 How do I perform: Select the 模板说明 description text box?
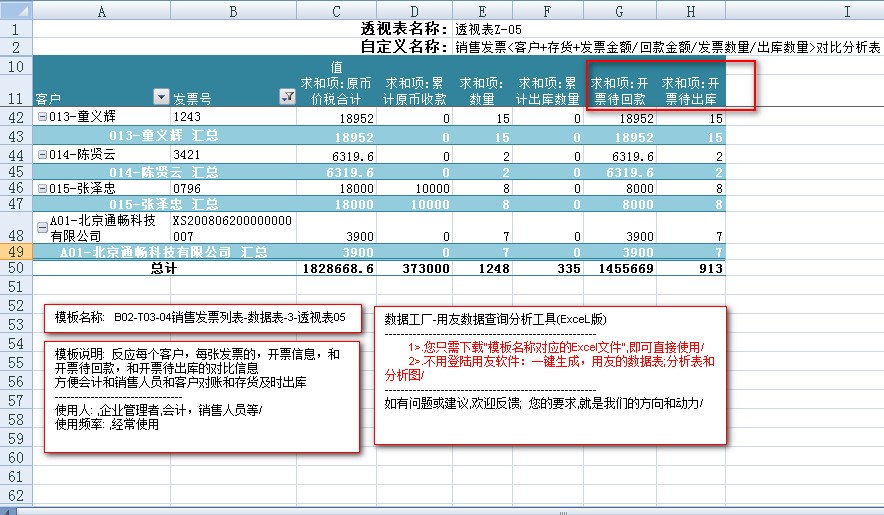click(200, 396)
